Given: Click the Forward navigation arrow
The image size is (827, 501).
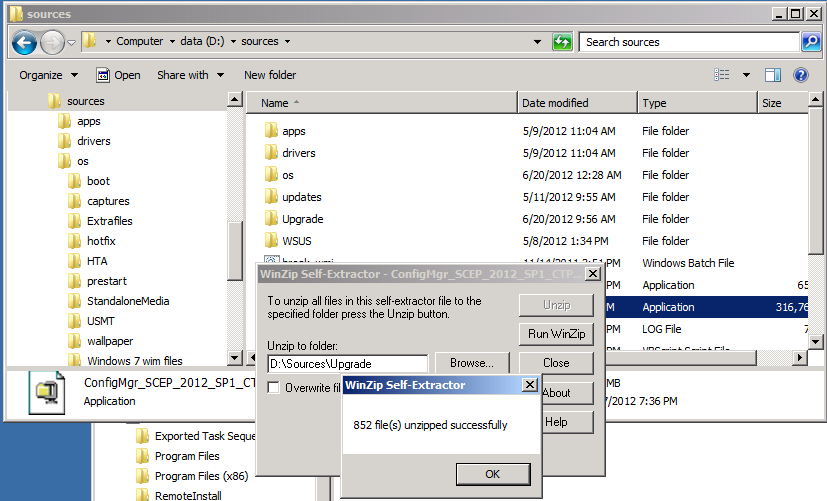Looking at the screenshot, I should click(x=52, y=43).
